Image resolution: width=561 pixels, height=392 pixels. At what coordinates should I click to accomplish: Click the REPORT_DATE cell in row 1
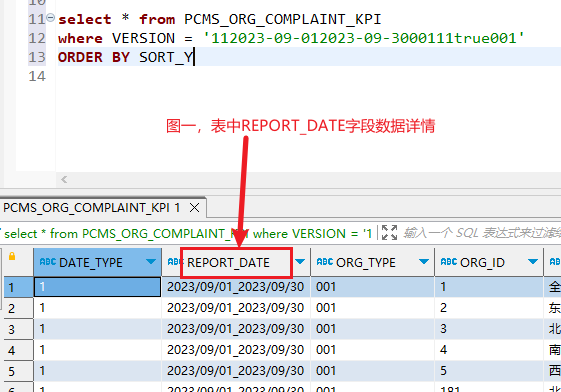236,287
